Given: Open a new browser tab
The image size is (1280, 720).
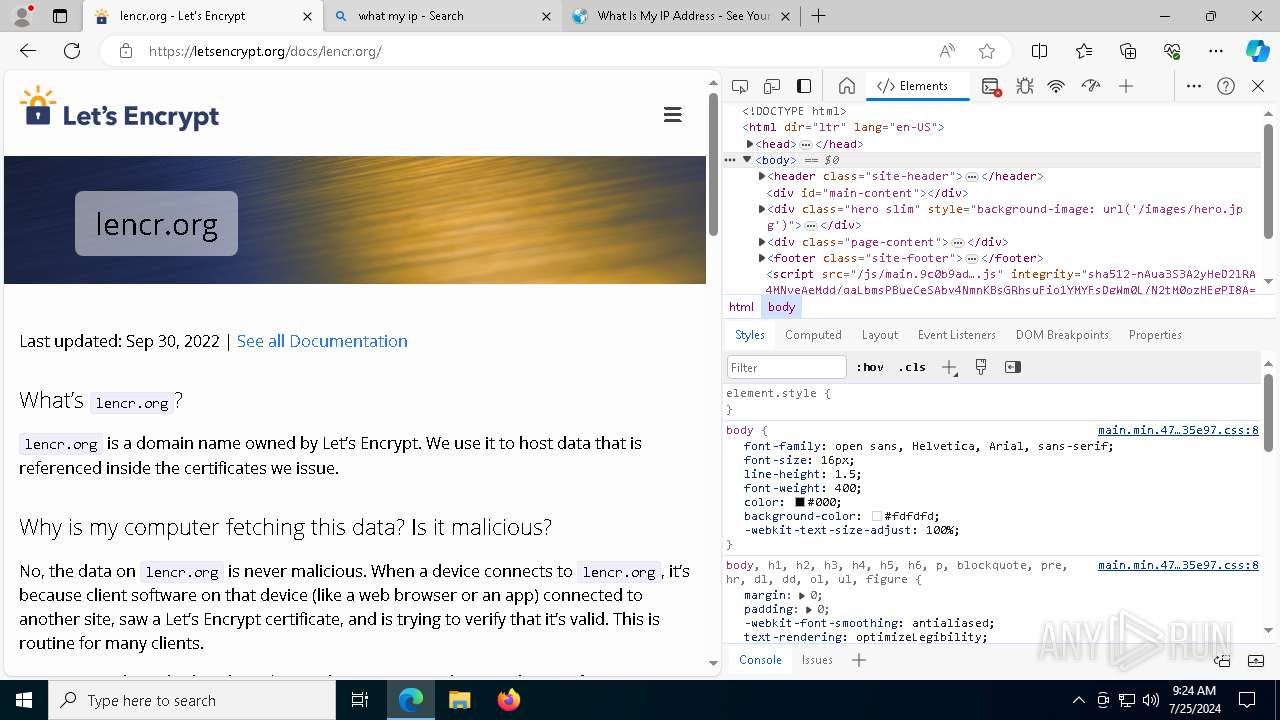Looking at the screenshot, I should click(819, 16).
